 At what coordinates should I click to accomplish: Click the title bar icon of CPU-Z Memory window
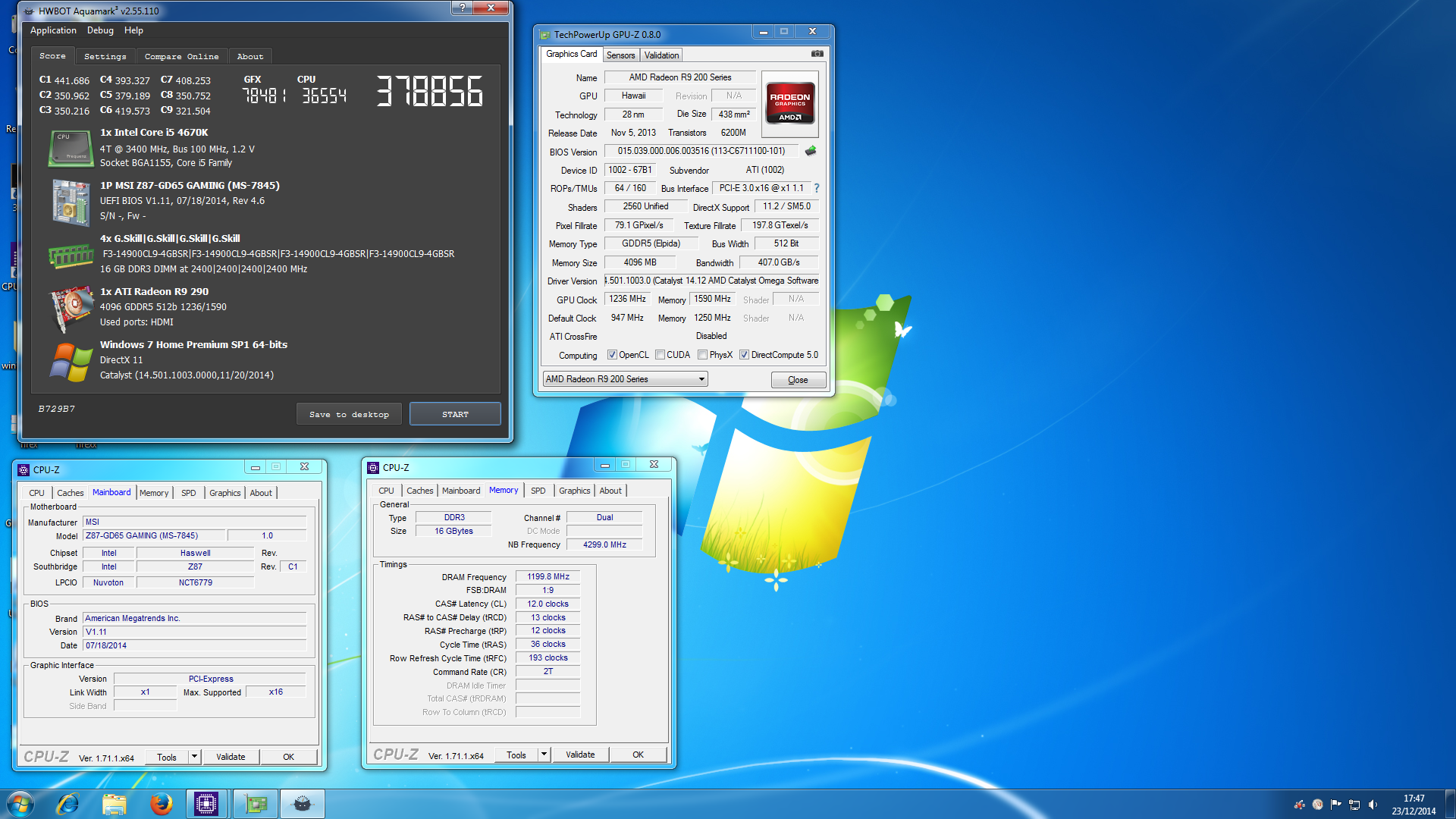coord(373,467)
